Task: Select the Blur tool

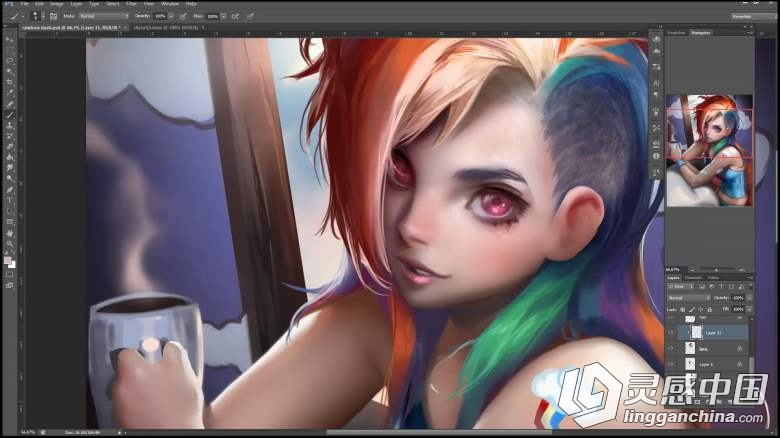Action: [x=9, y=168]
